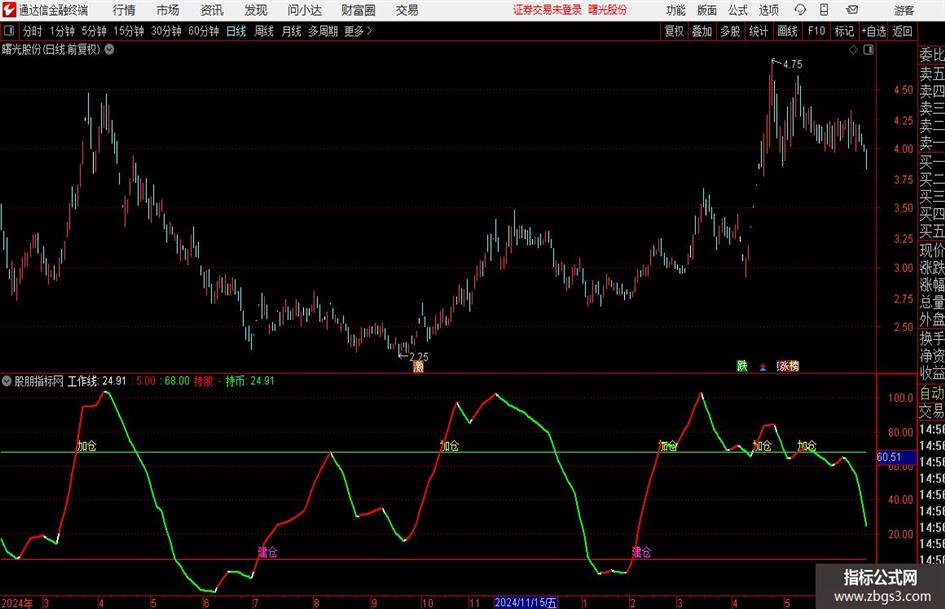Click the 叠加 overlay button
Viewport: 945px width, 609px height.
702,31
